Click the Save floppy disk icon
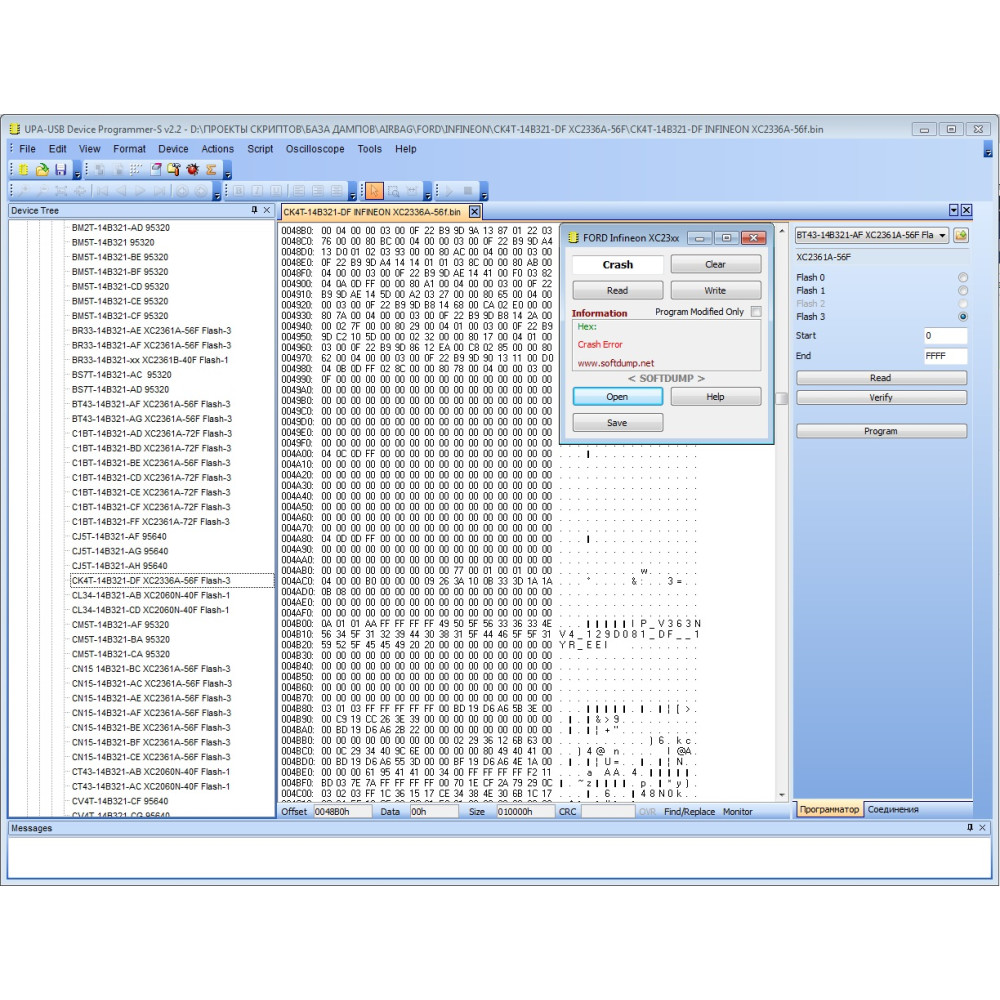 [x=61, y=170]
